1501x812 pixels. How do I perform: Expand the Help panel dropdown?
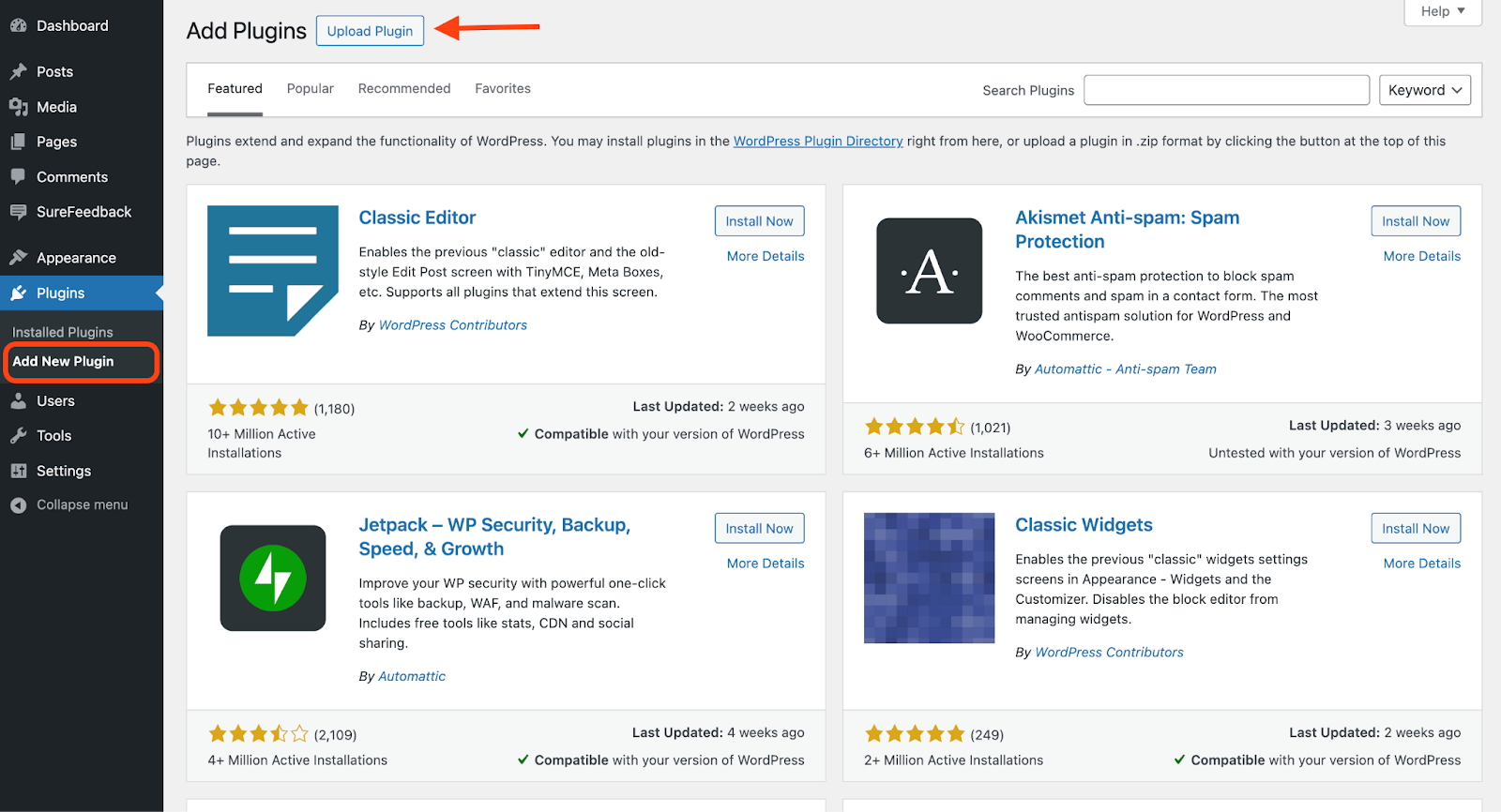point(1443,11)
